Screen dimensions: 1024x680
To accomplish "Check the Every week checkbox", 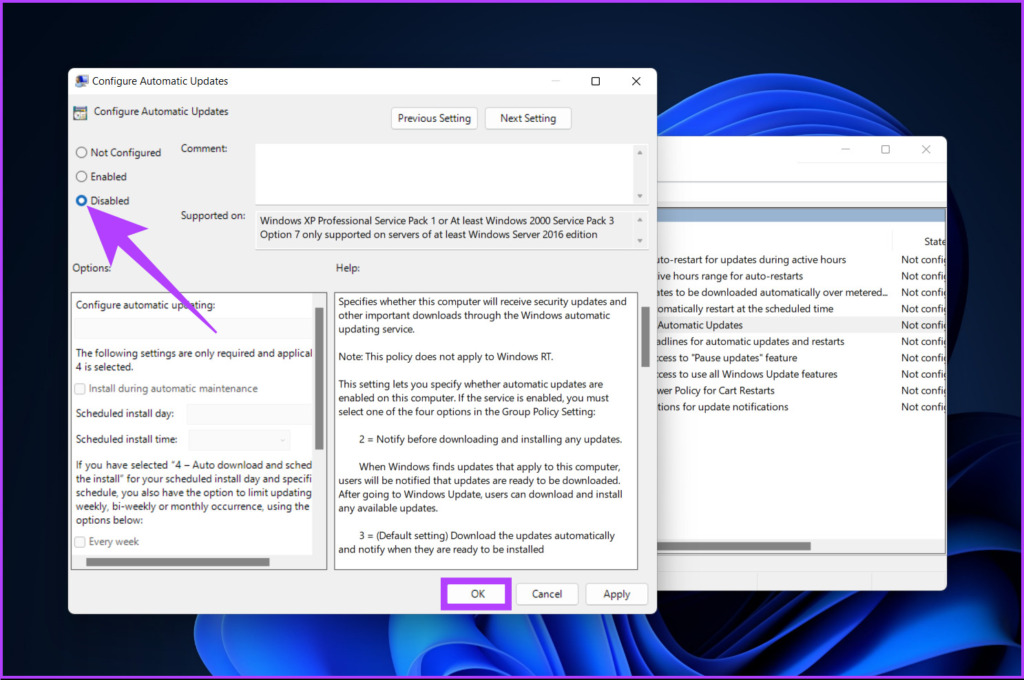I will point(80,542).
